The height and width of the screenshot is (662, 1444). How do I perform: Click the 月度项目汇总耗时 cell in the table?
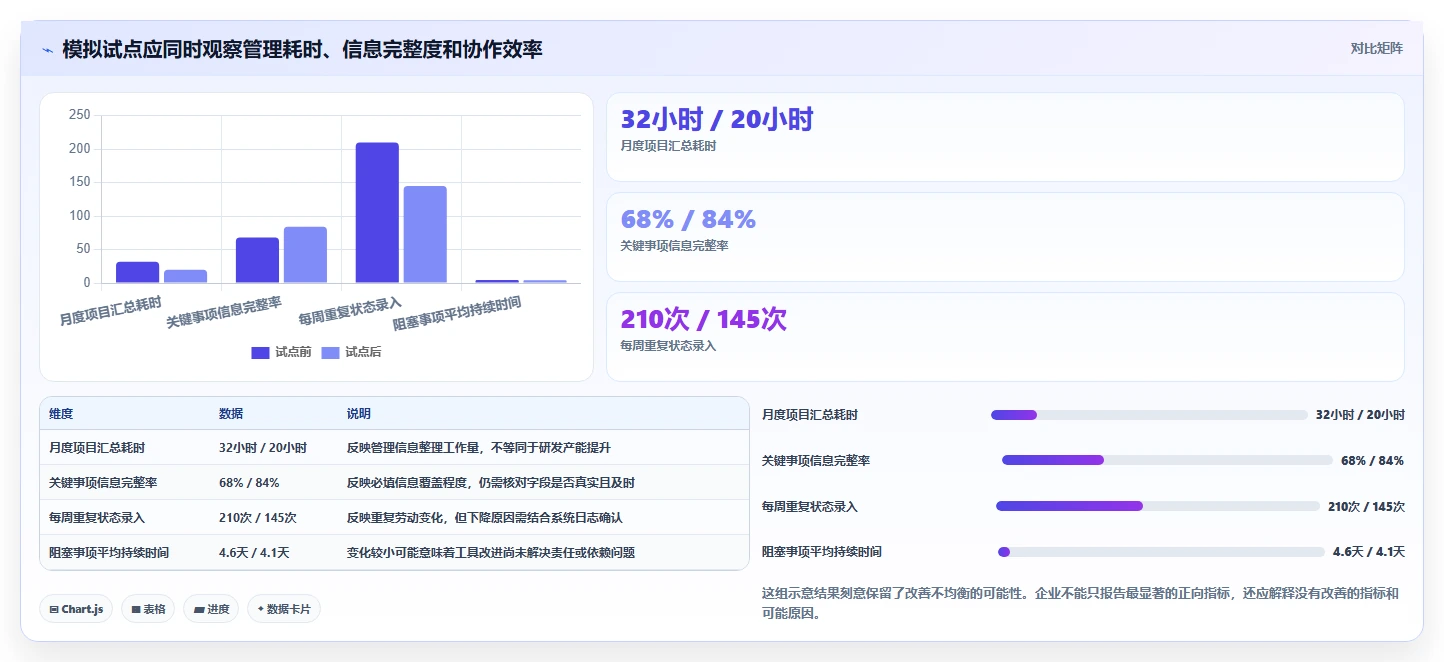pyautogui.click(x=97, y=448)
